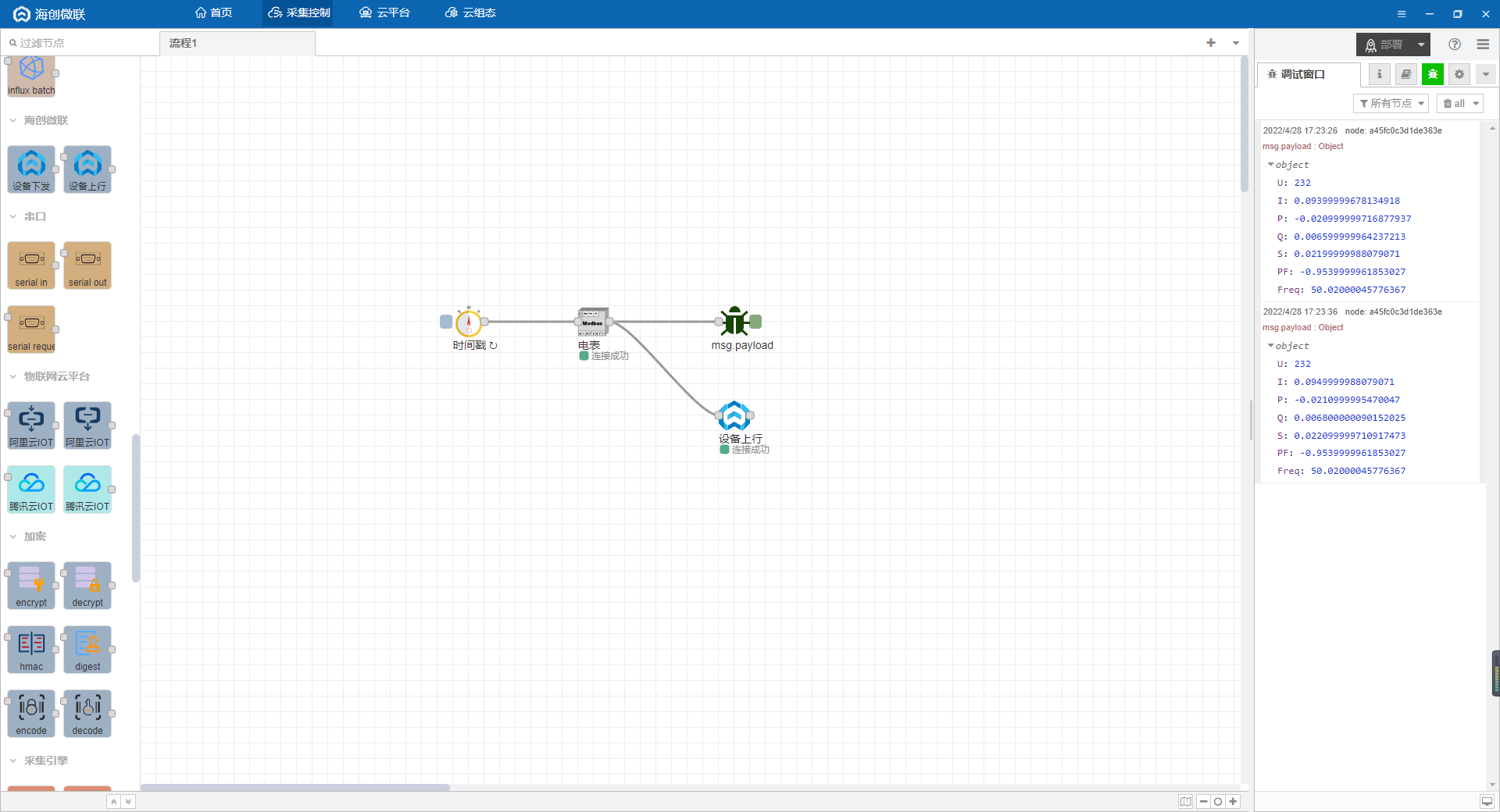Click the 过滤节点 filter input

tap(80, 43)
